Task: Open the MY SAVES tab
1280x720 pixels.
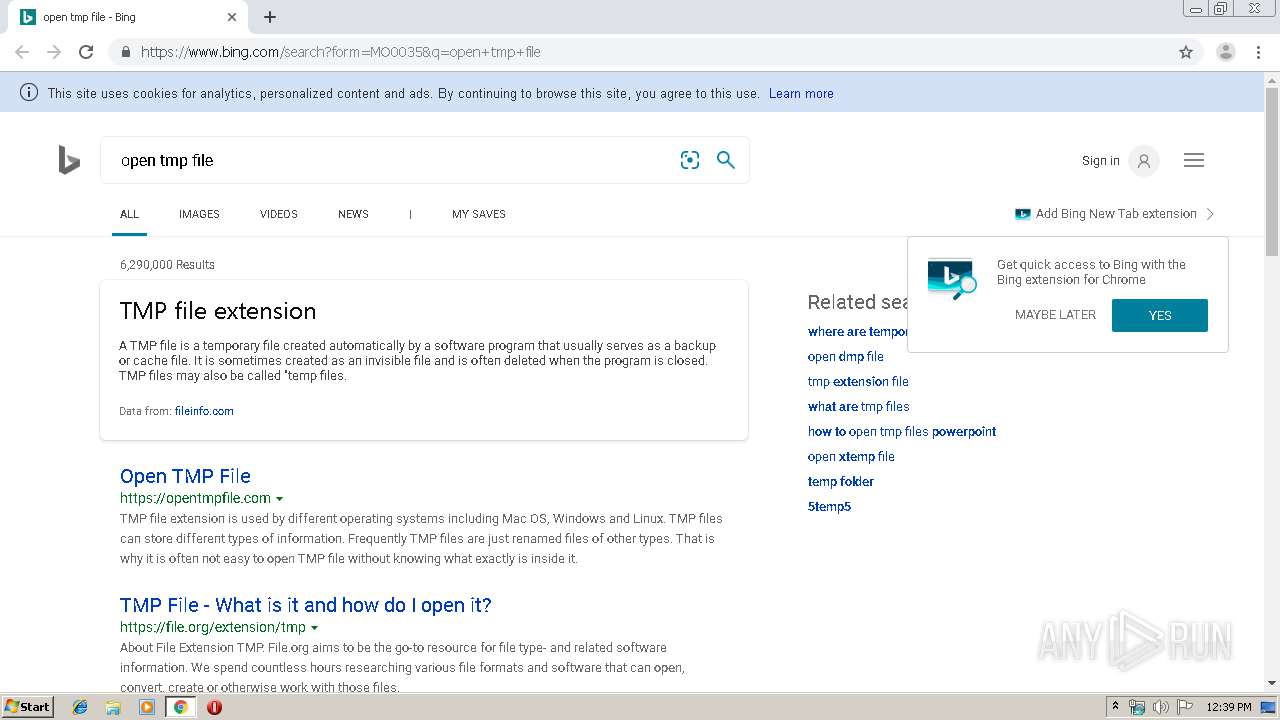Action: pyautogui.click(x=479, y=214)
